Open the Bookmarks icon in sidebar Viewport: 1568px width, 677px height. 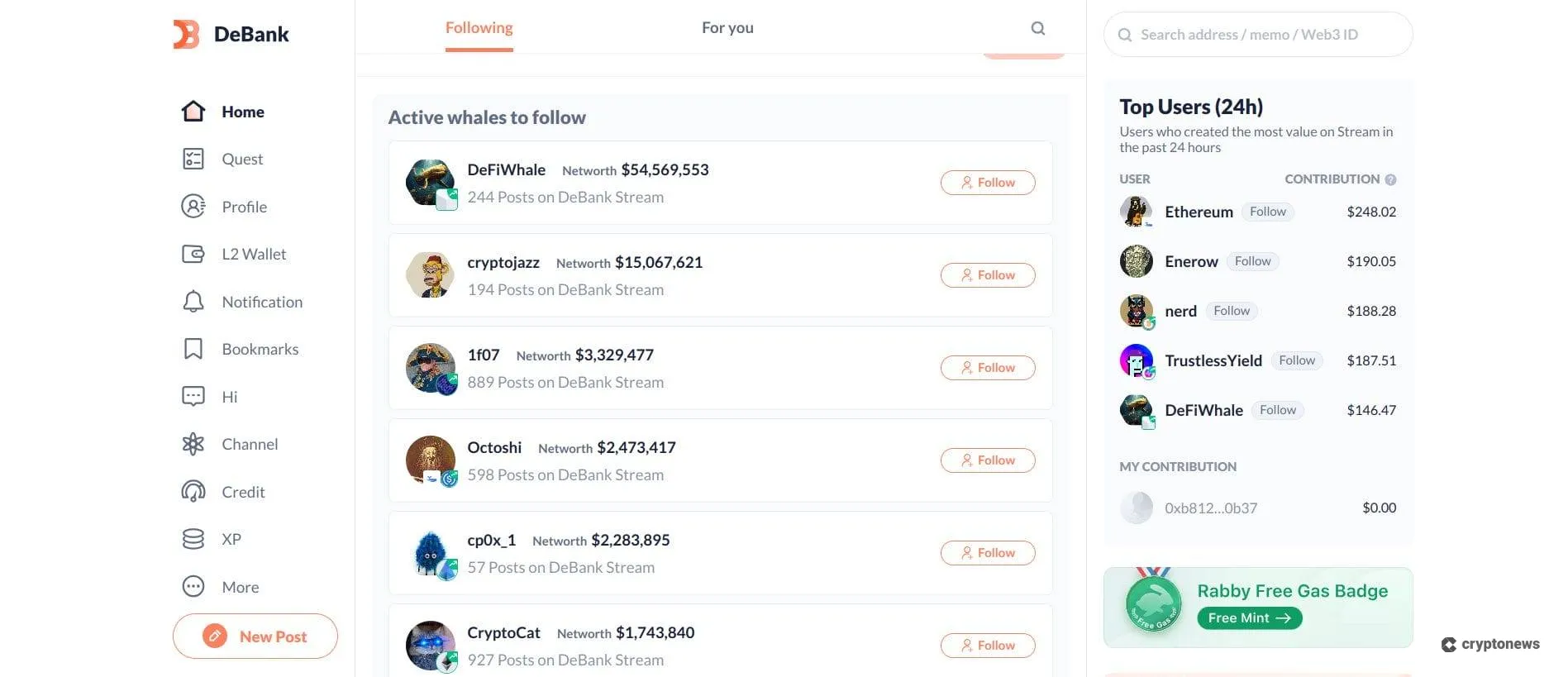tap(193, 349)
